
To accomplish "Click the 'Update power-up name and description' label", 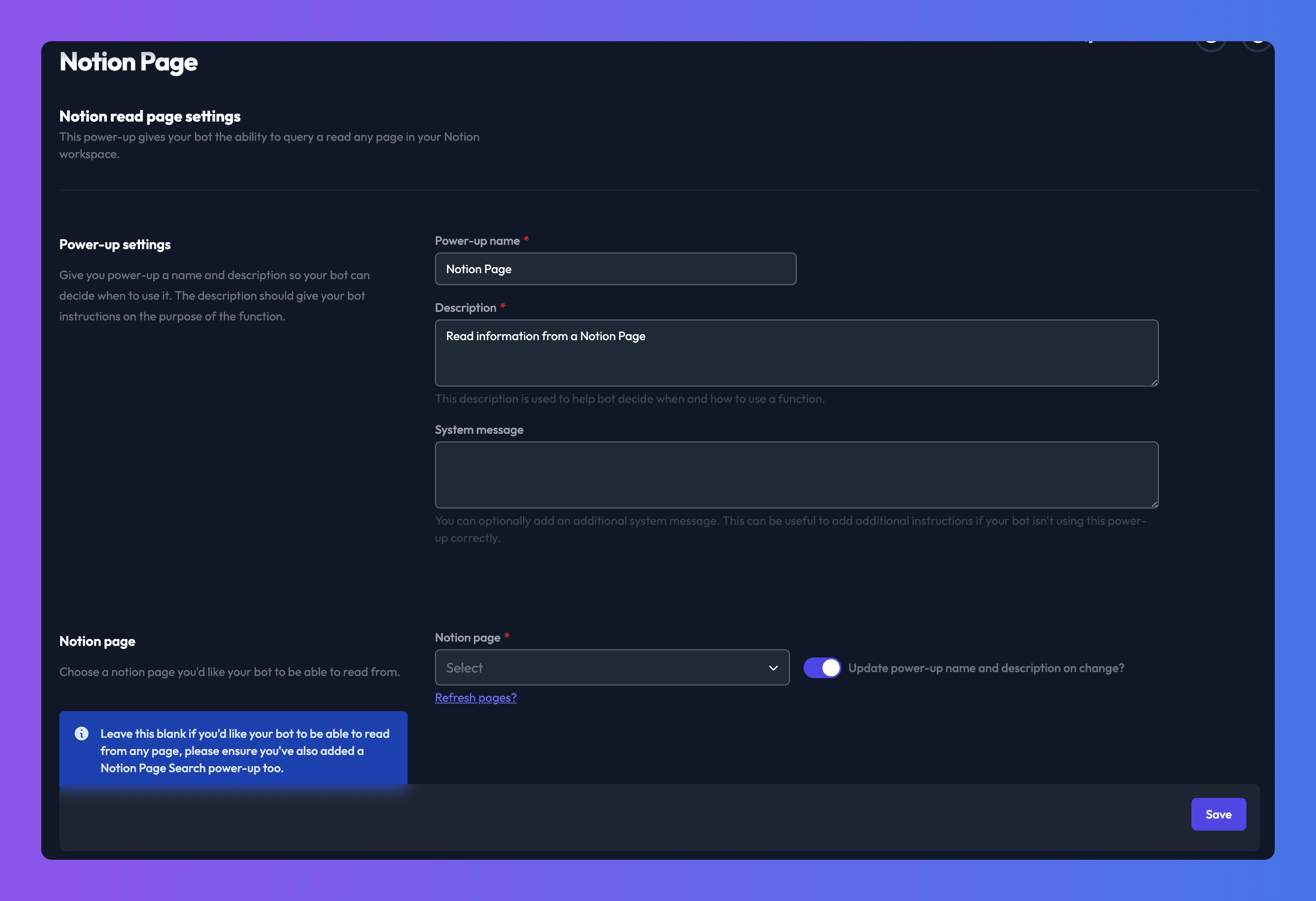I will (987, 668).
